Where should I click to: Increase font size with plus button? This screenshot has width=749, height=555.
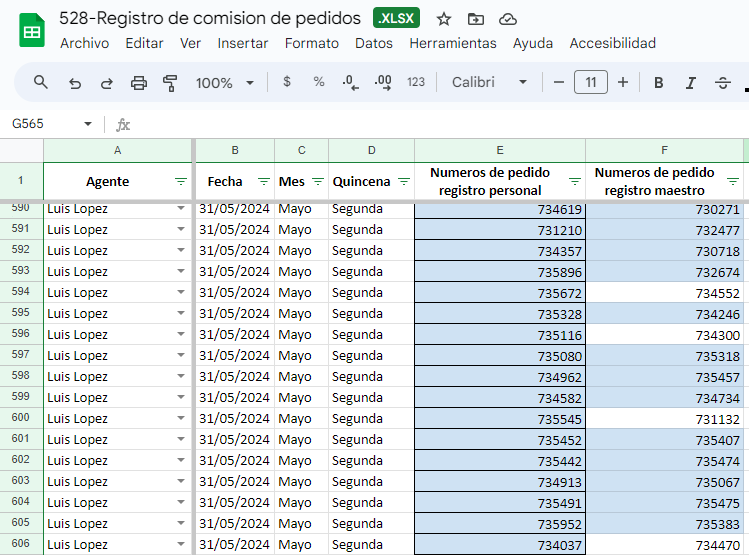click(622, 82)
